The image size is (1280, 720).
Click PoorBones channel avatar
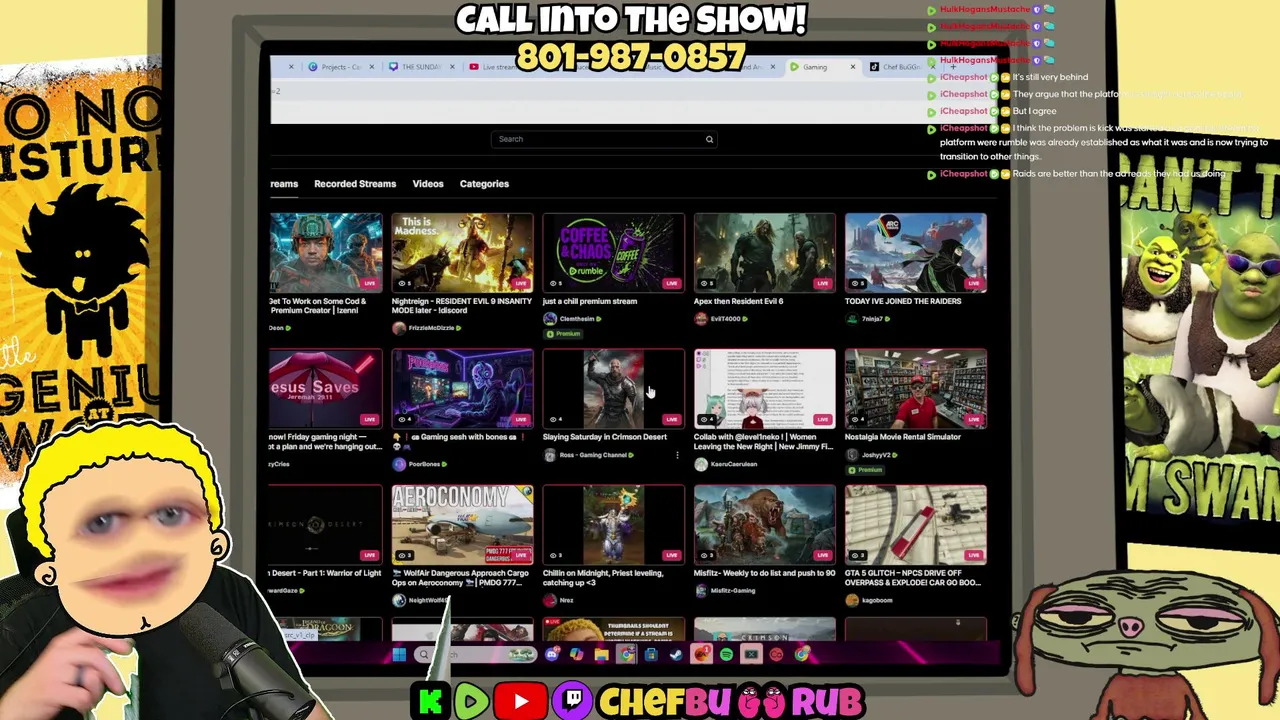[x=399, y=464]
